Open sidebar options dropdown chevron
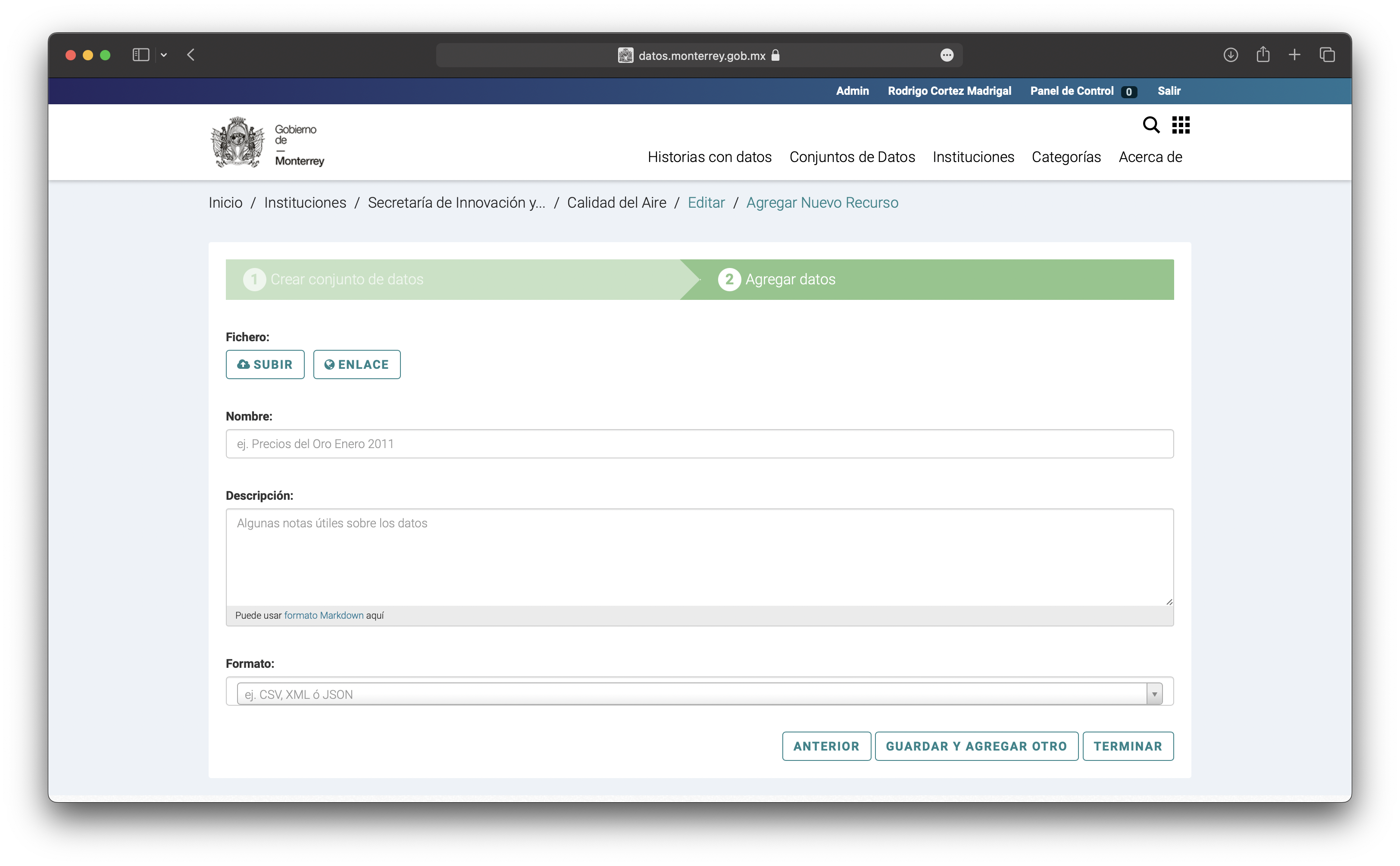The width and height of the screenshot is (1400, 866). coord(164,55)
